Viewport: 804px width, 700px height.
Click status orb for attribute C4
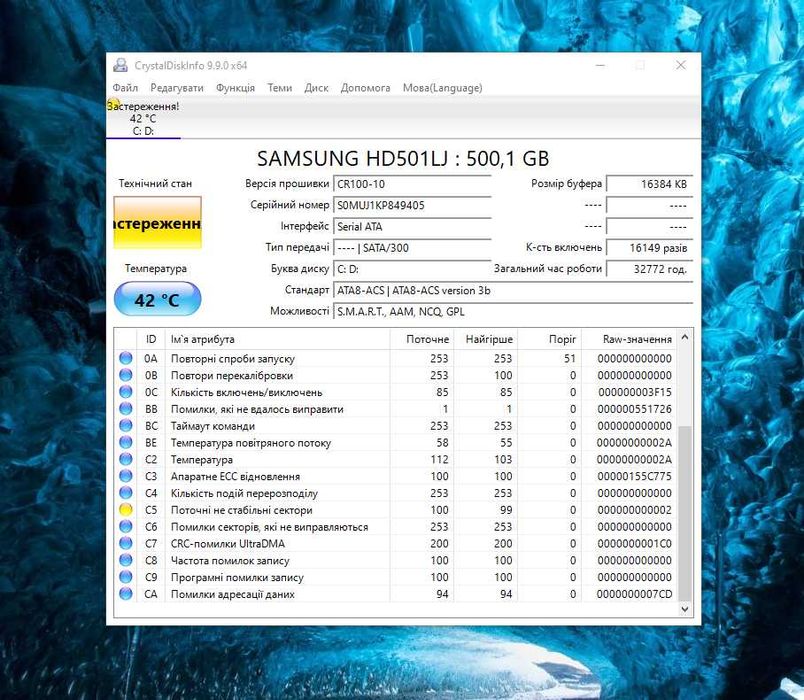tap(126, 493)
